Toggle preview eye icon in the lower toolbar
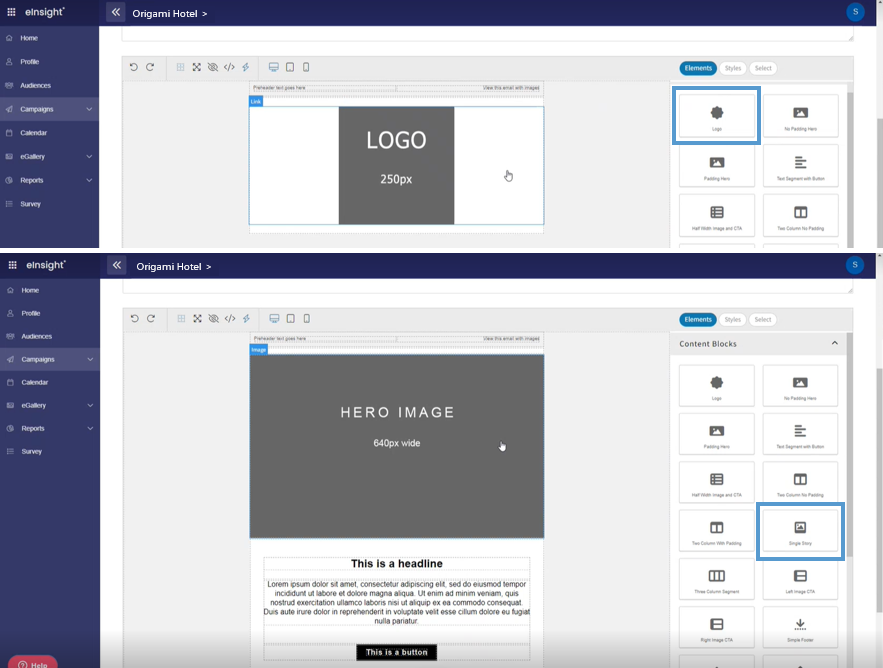The image size is (883, 668). tap(213, 318)
